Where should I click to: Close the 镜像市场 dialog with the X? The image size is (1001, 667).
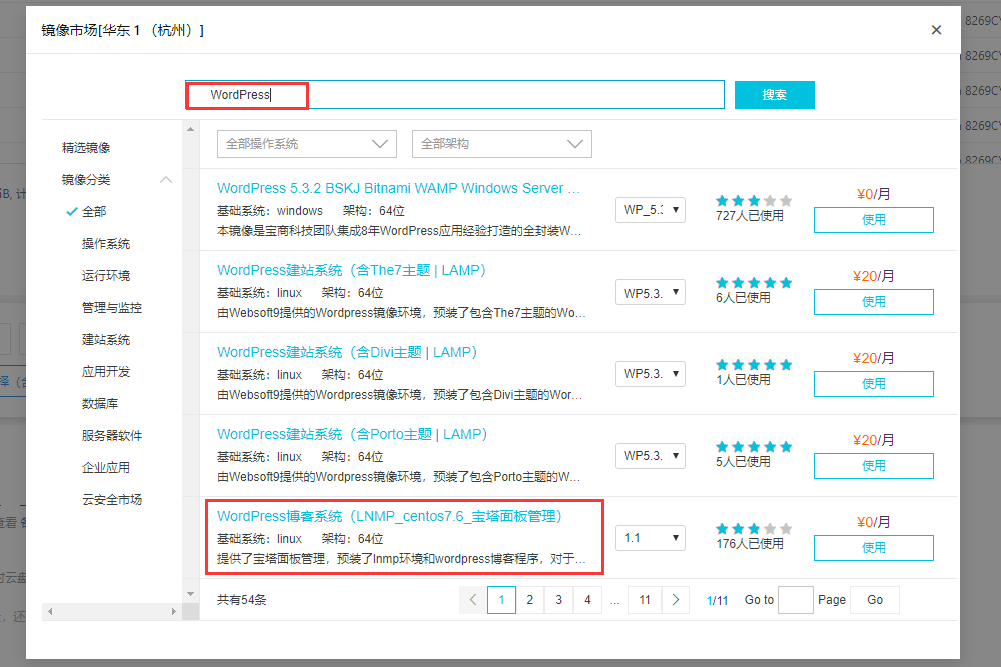point(936,30)
